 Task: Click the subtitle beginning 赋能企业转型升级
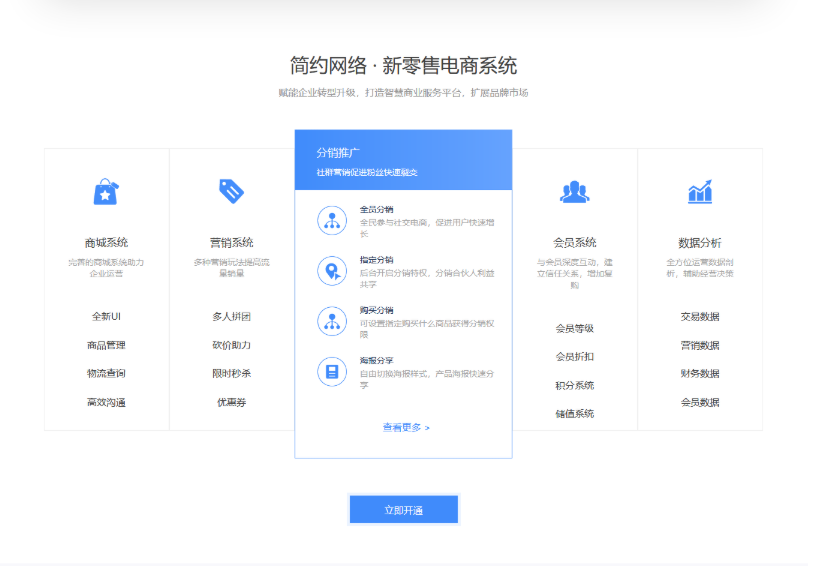(x=403, y=93)
